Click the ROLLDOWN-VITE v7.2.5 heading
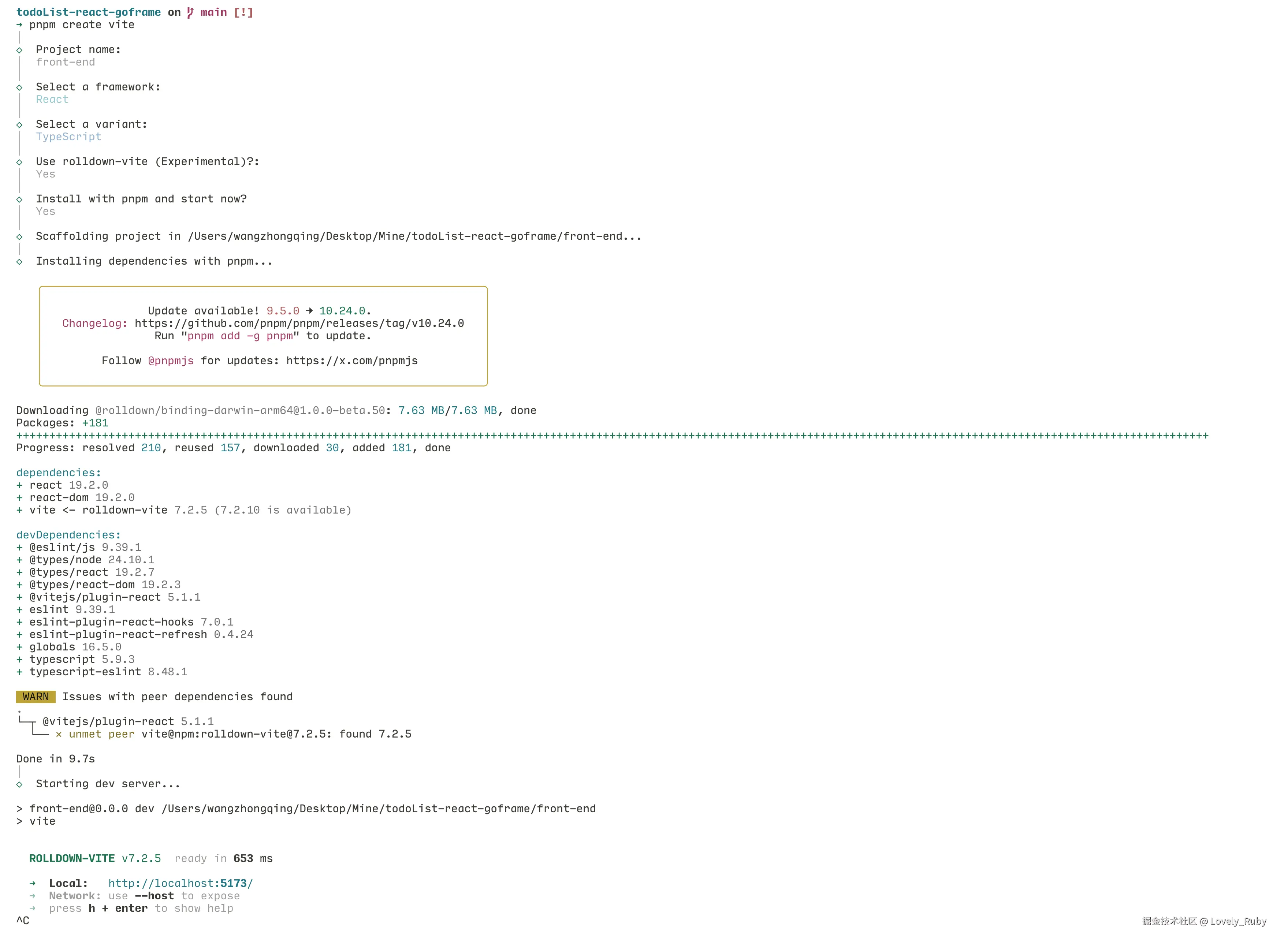 [95, 858]
